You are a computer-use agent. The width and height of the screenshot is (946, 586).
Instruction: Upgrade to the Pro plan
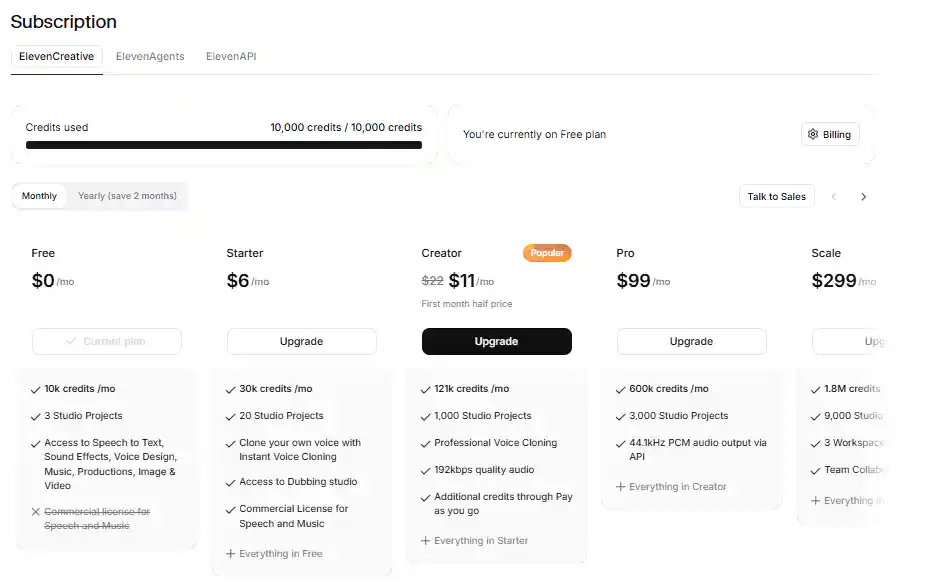point(691,342)
